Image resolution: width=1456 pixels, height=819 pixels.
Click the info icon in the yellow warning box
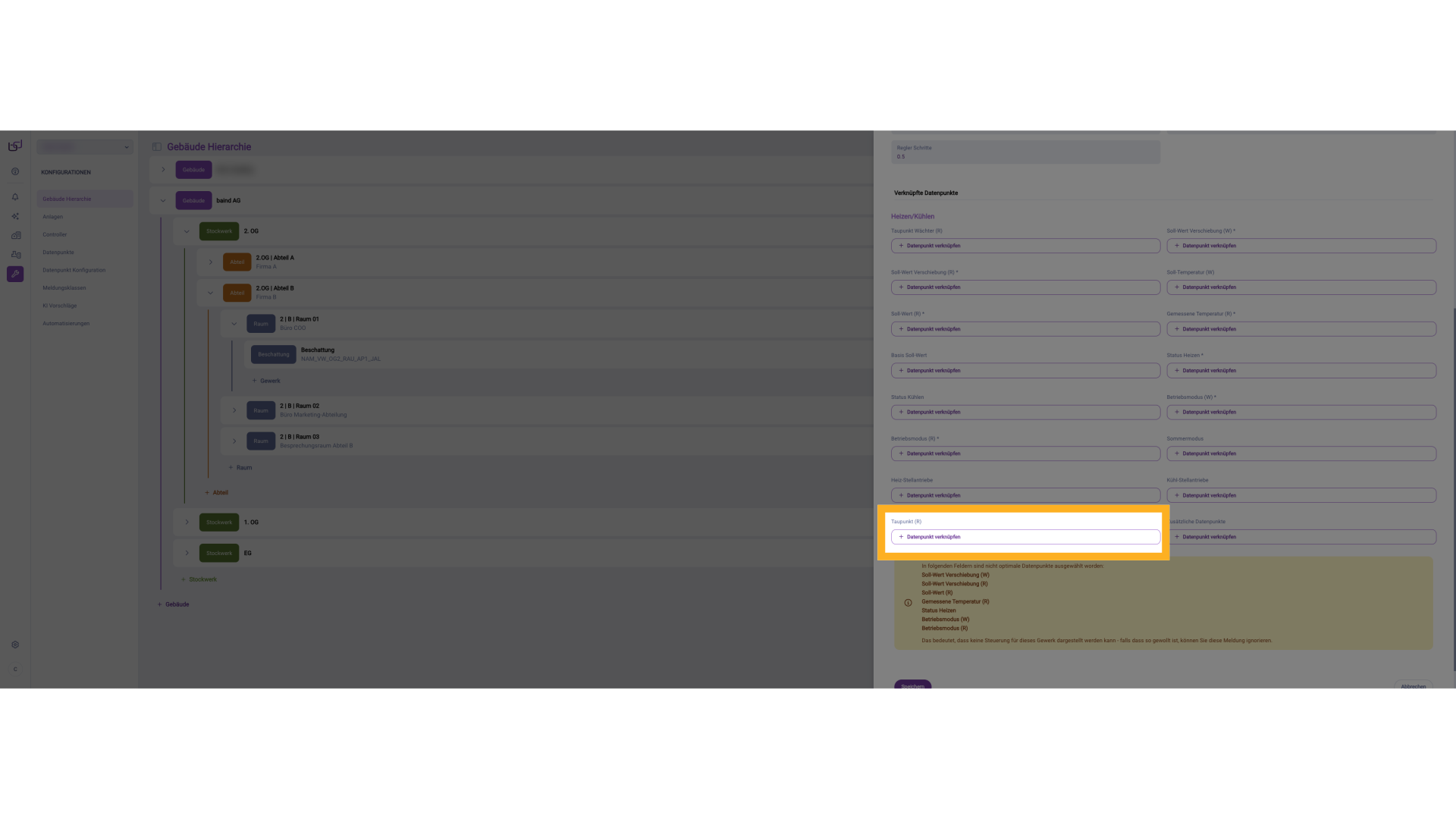908,603
